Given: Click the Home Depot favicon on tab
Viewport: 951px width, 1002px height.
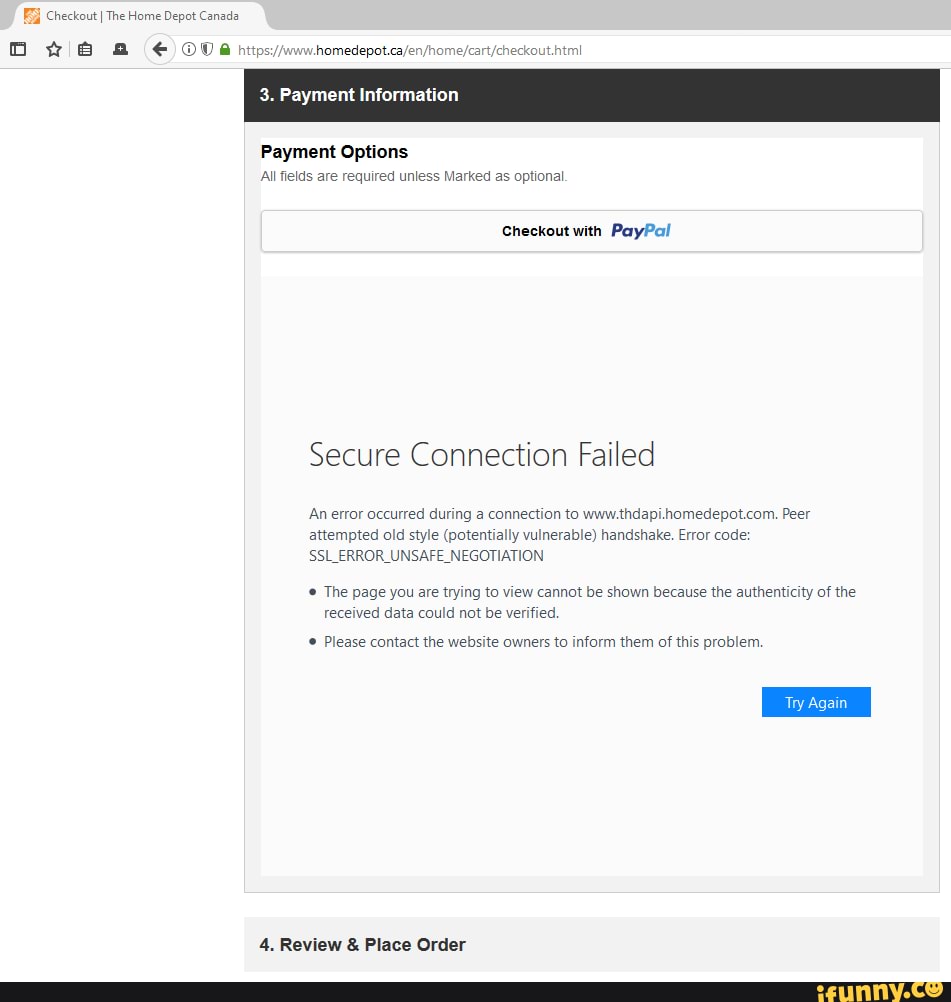Looking at the screenshot, I should click(31, 15).
